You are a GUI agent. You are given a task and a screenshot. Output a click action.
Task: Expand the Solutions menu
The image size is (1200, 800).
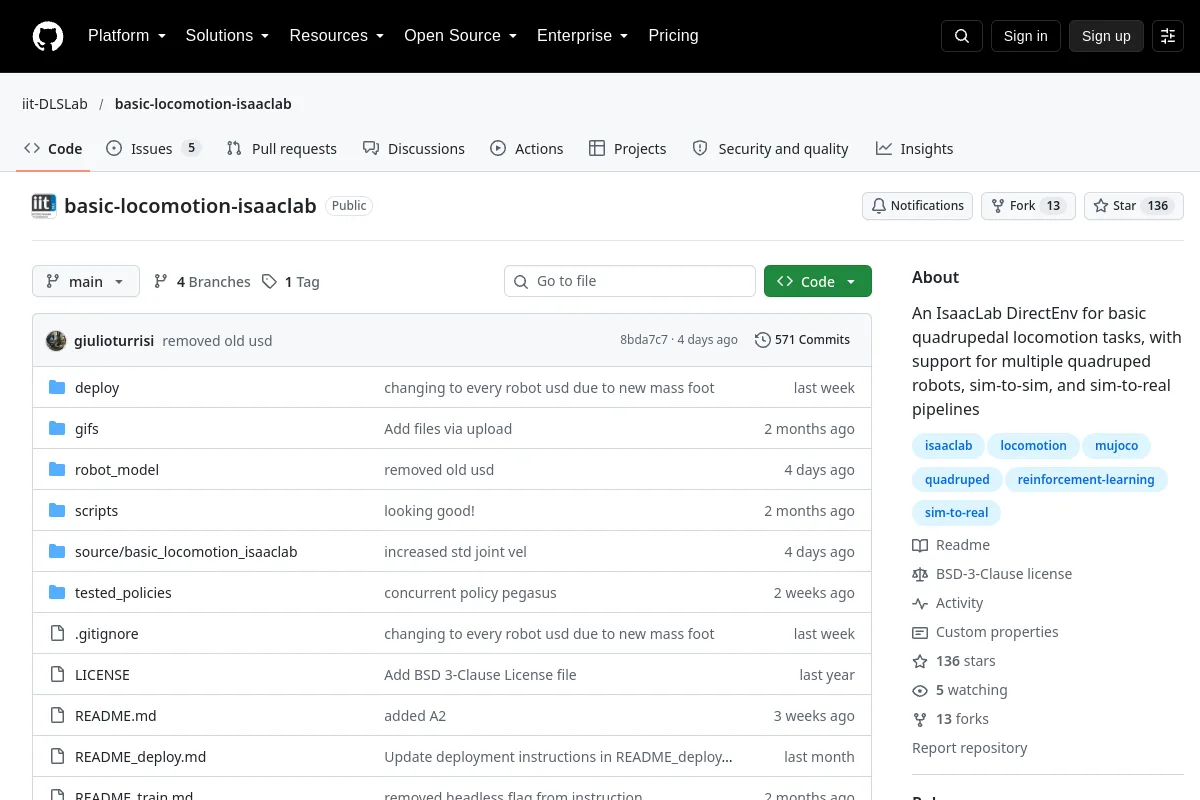228,36
